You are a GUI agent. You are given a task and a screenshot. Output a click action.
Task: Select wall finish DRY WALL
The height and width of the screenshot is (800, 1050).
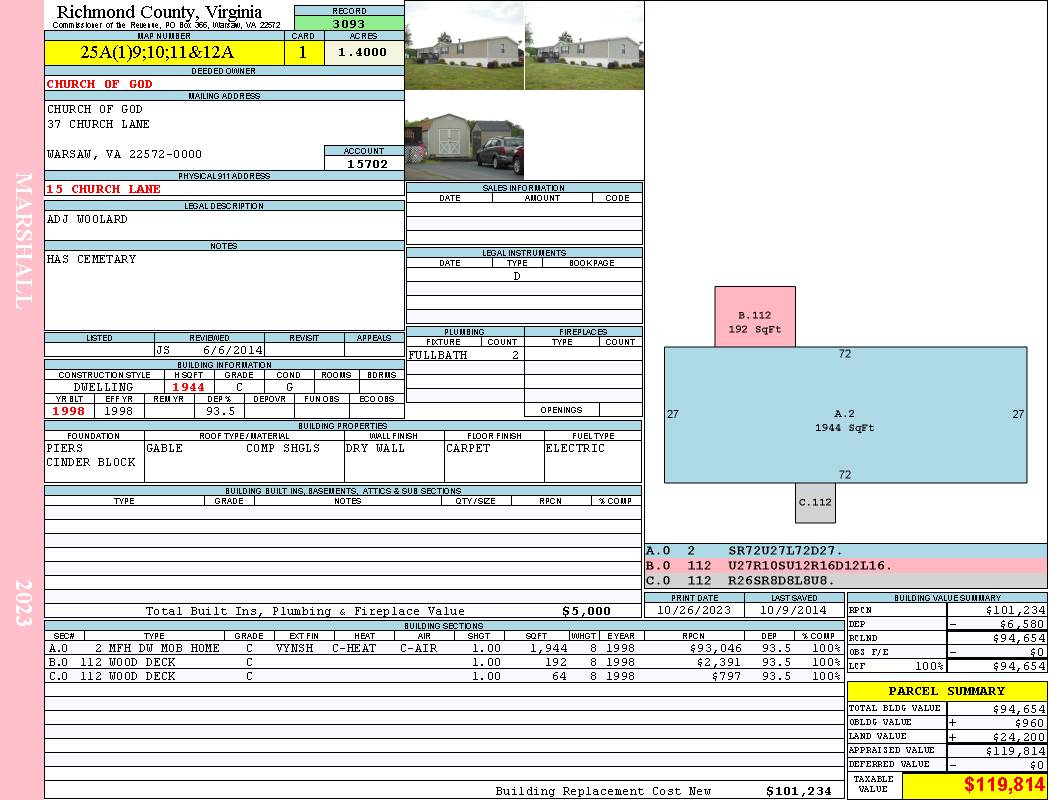pyautogui.click(x=375, y=448)
